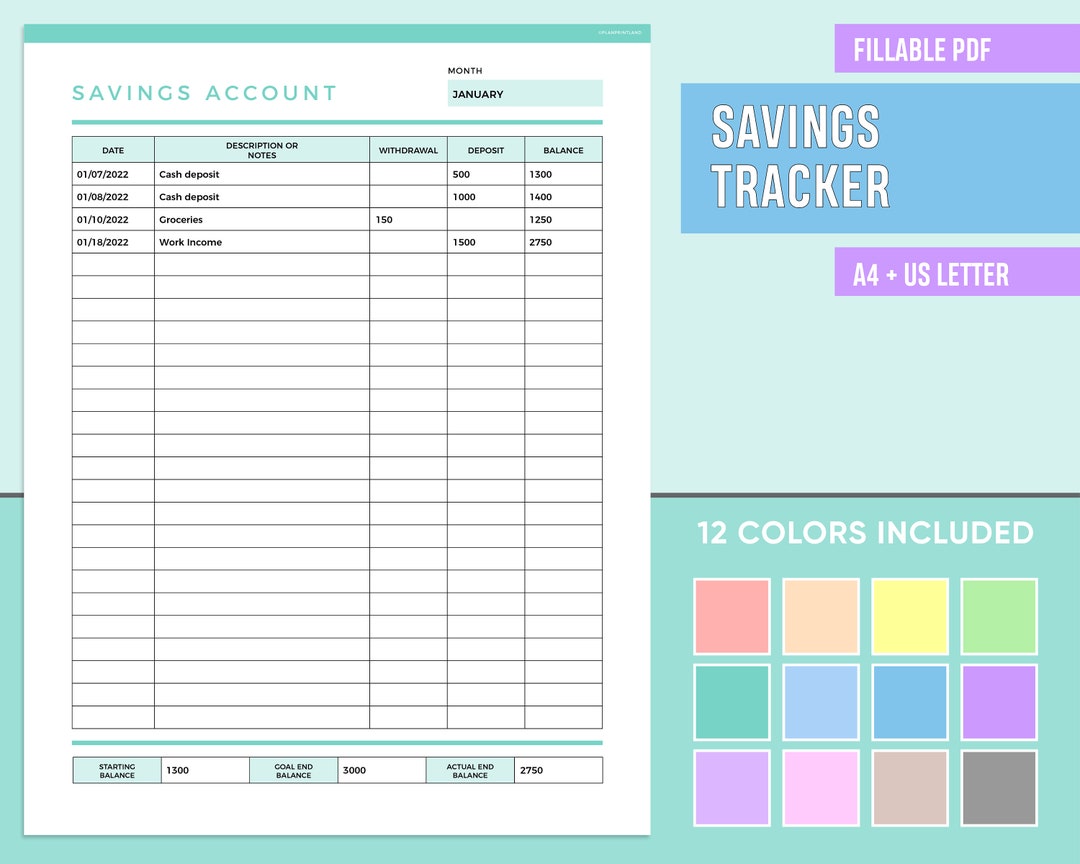The width and height of the screenshot is (1080, 864).
Task: Select the light blue color swatch
Action: [820, 701]
